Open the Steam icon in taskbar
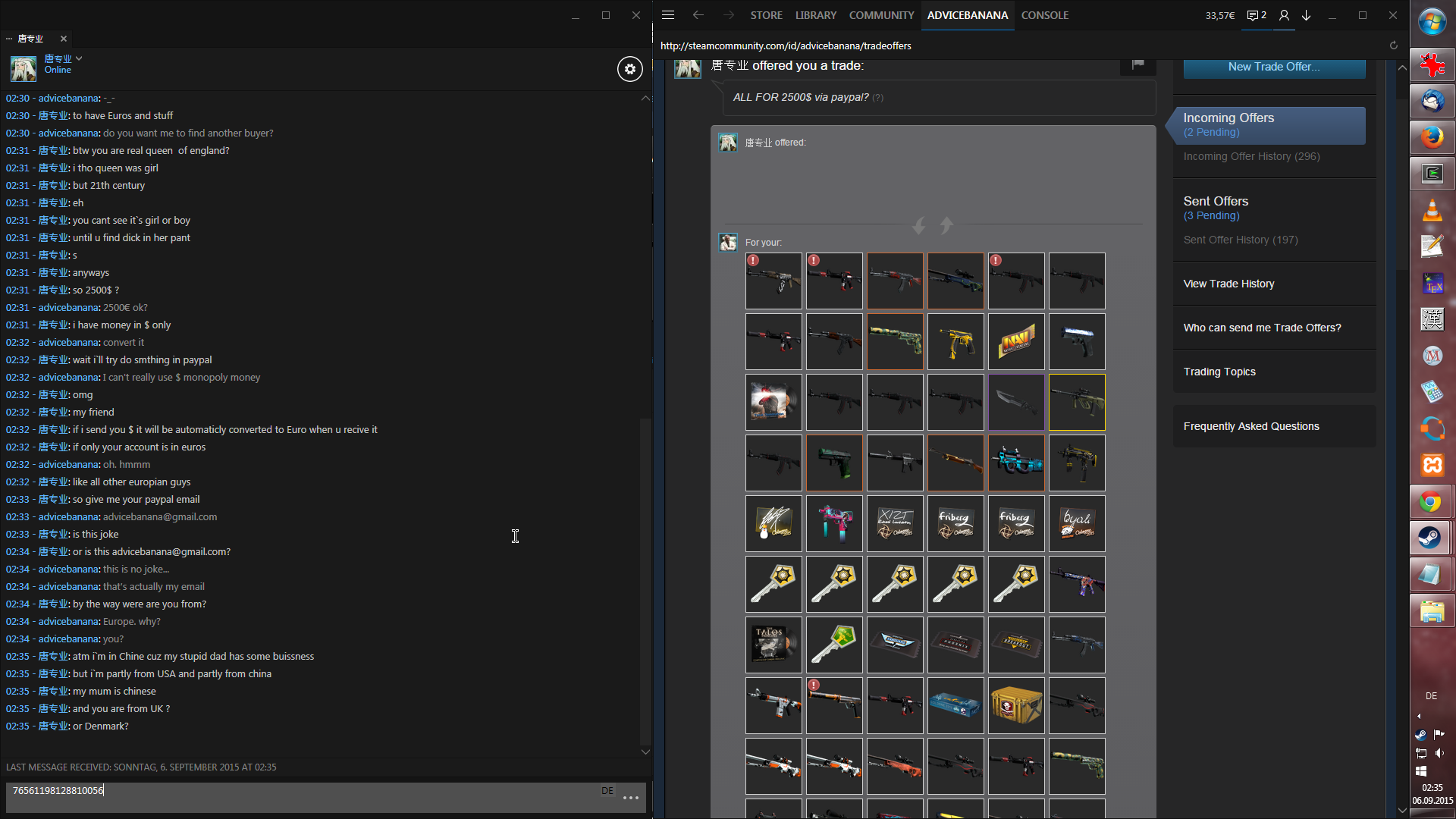Image resolution: width=1456 pixels, height=819 pixels. click(x=1431, y=538)
